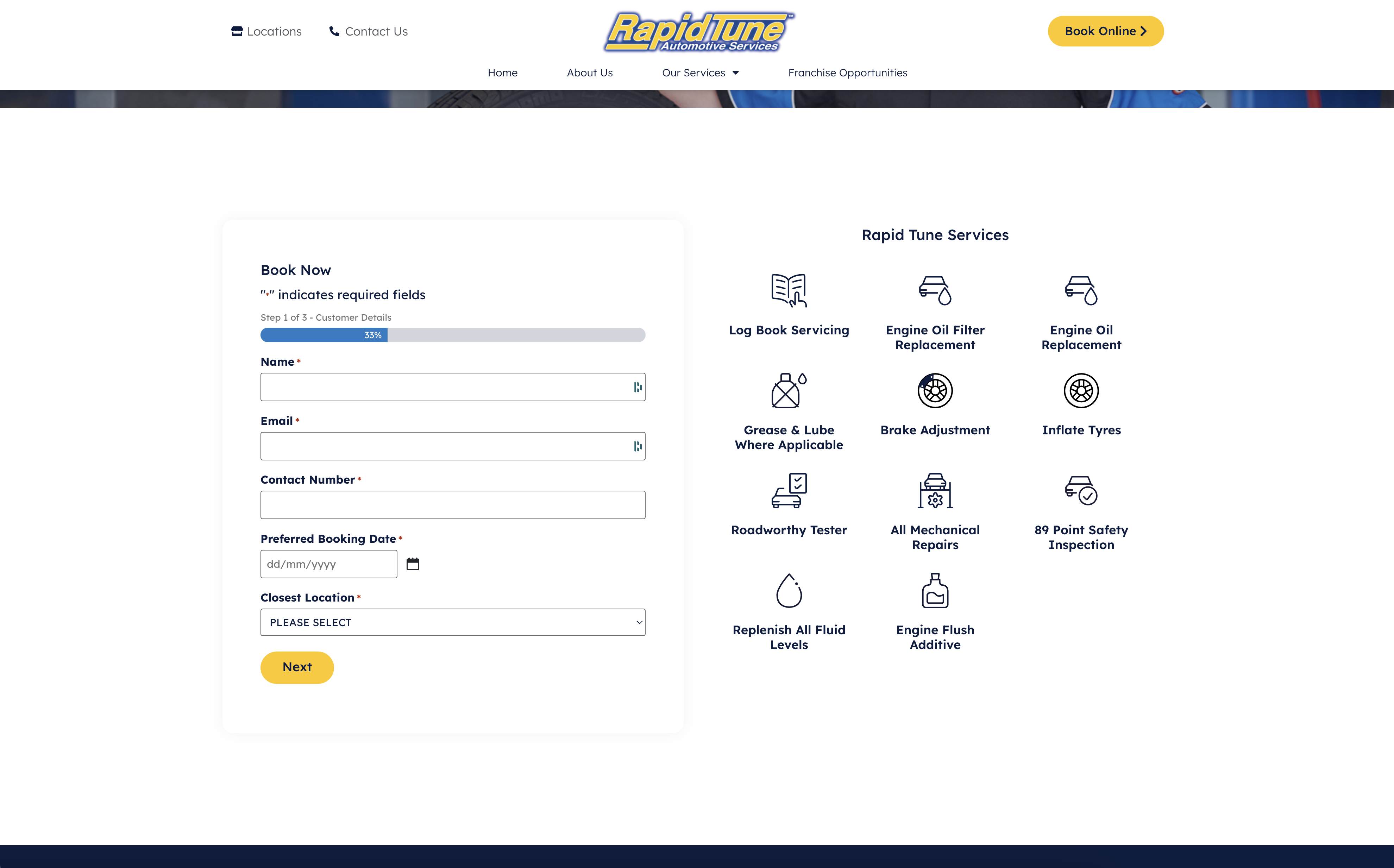Click Step 1 of 3 - Customer Details text
1394x868 pixels.
(x=326, y=317)
